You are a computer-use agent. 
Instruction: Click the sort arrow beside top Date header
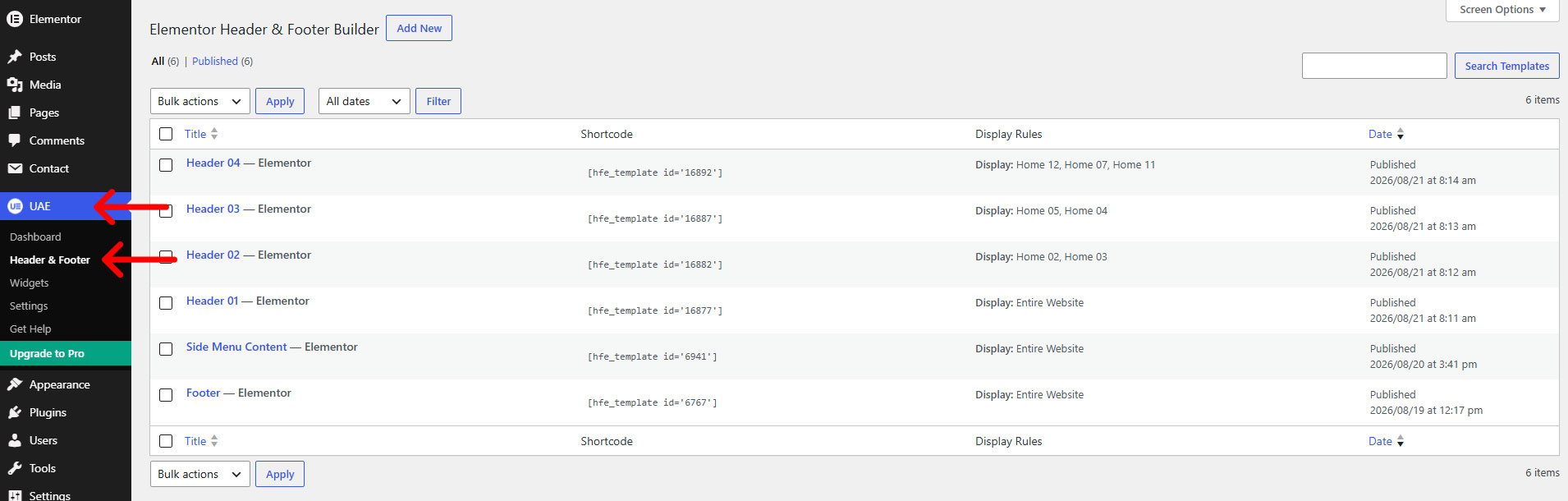click(1401, 134)
